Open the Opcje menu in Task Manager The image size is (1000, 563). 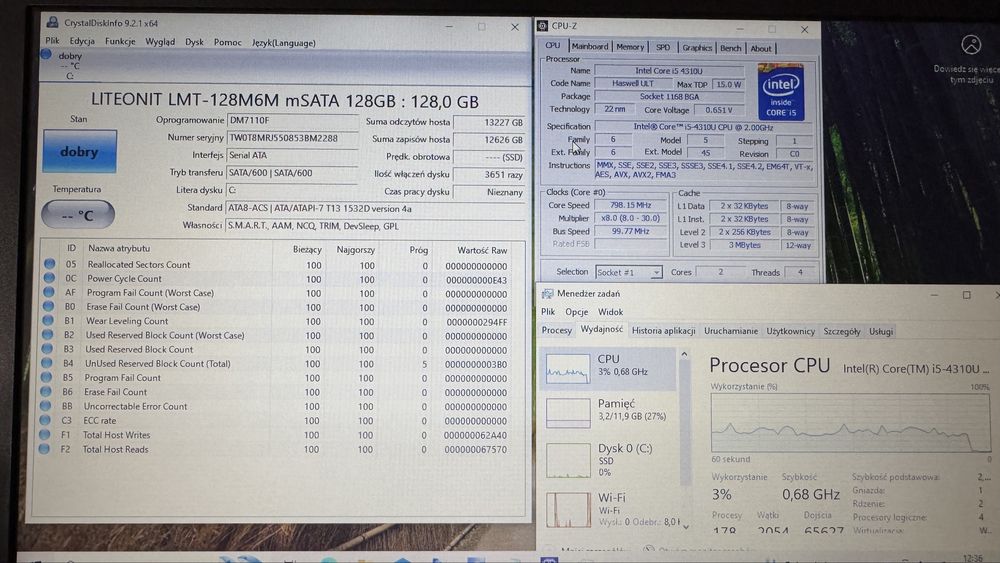coord(577,312)
